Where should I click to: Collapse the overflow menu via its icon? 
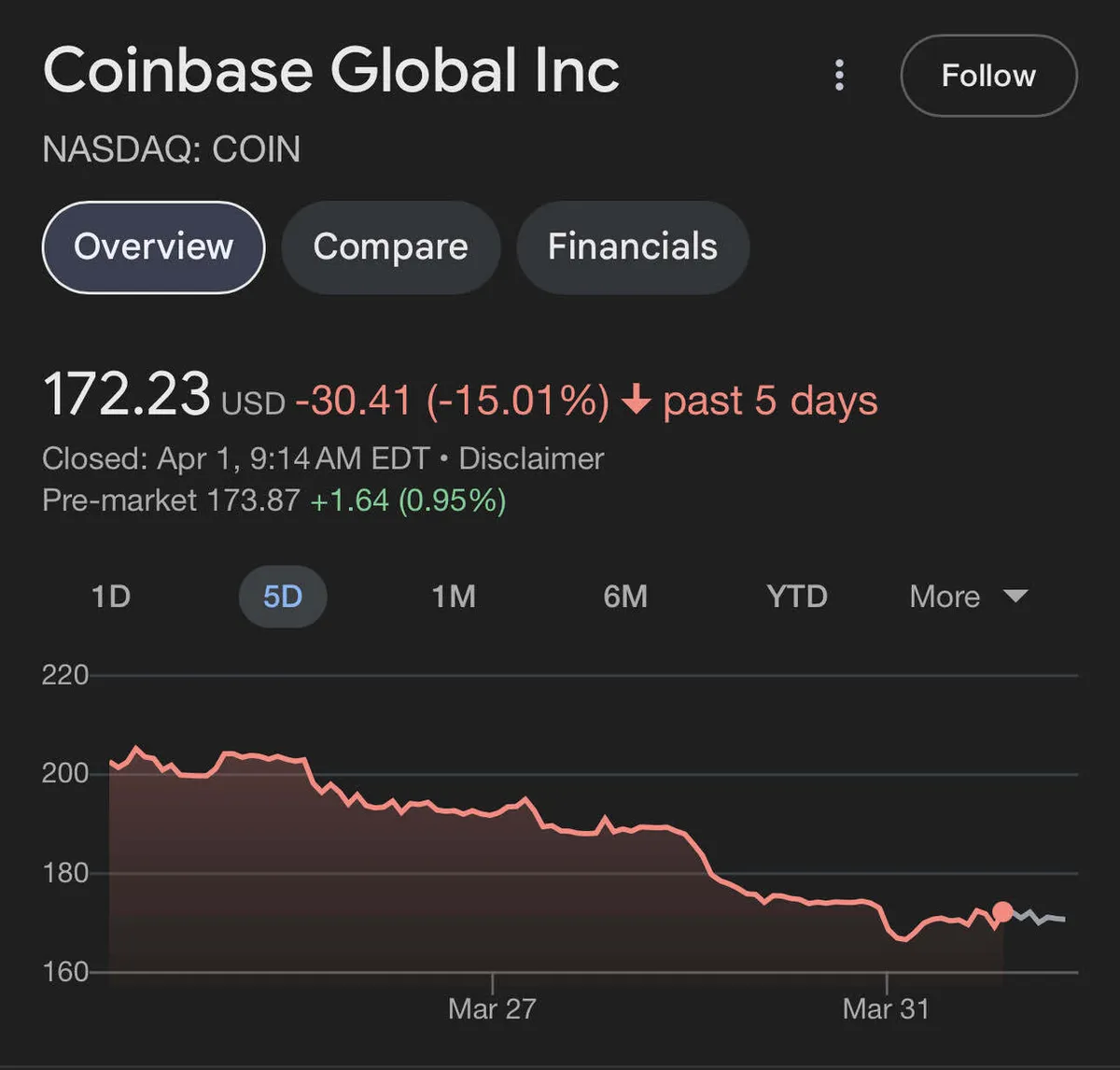pyautogui.click(x=839, y=76)
